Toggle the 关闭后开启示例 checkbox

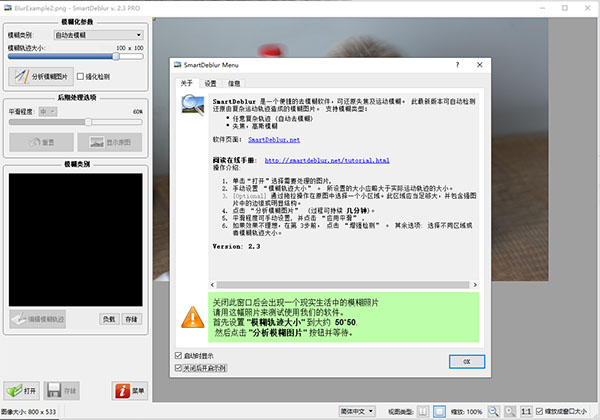pos(178,368)
